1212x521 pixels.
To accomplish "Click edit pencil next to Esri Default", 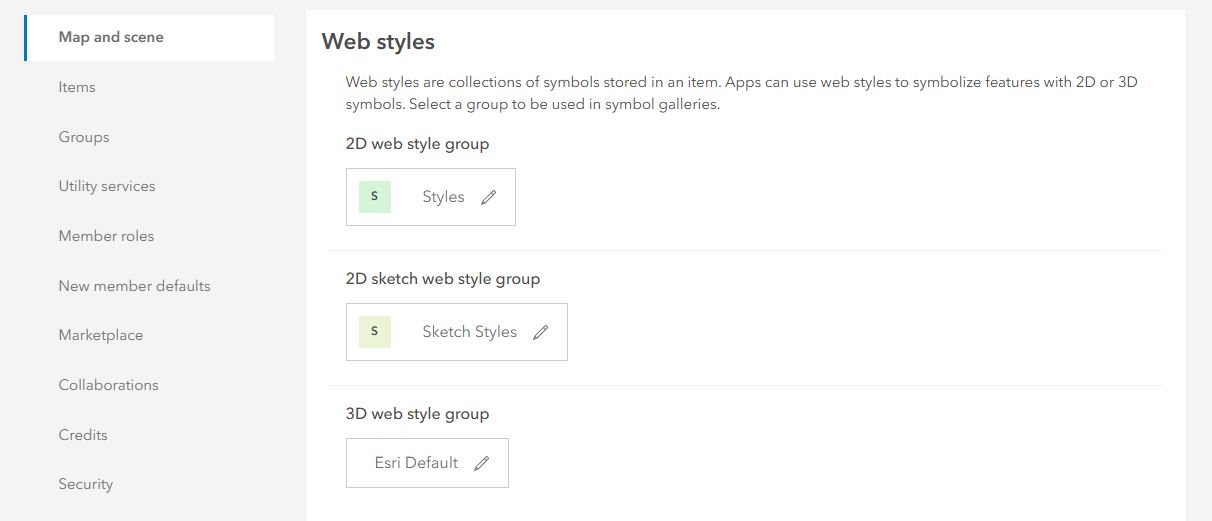I will tap(482, 464).
